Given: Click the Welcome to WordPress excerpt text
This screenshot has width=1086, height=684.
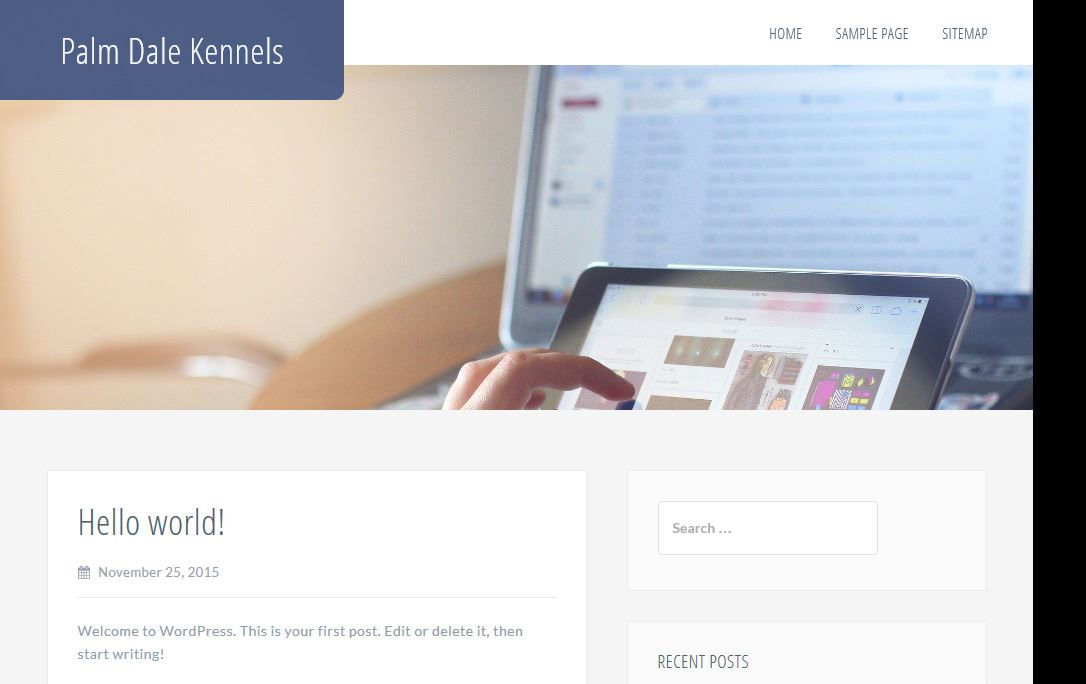Looking at the screenshot, I should (300, 642).
